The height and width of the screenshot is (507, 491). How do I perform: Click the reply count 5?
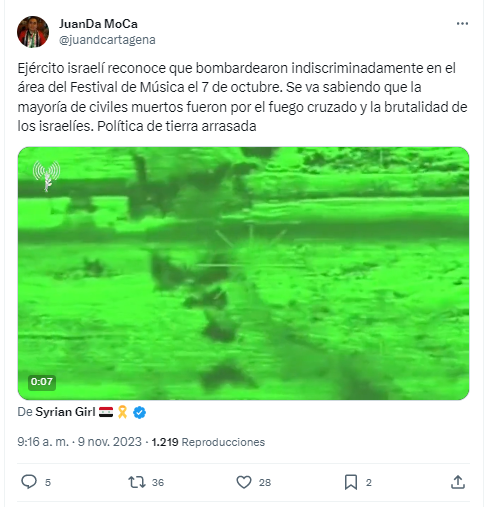(48, 482)
